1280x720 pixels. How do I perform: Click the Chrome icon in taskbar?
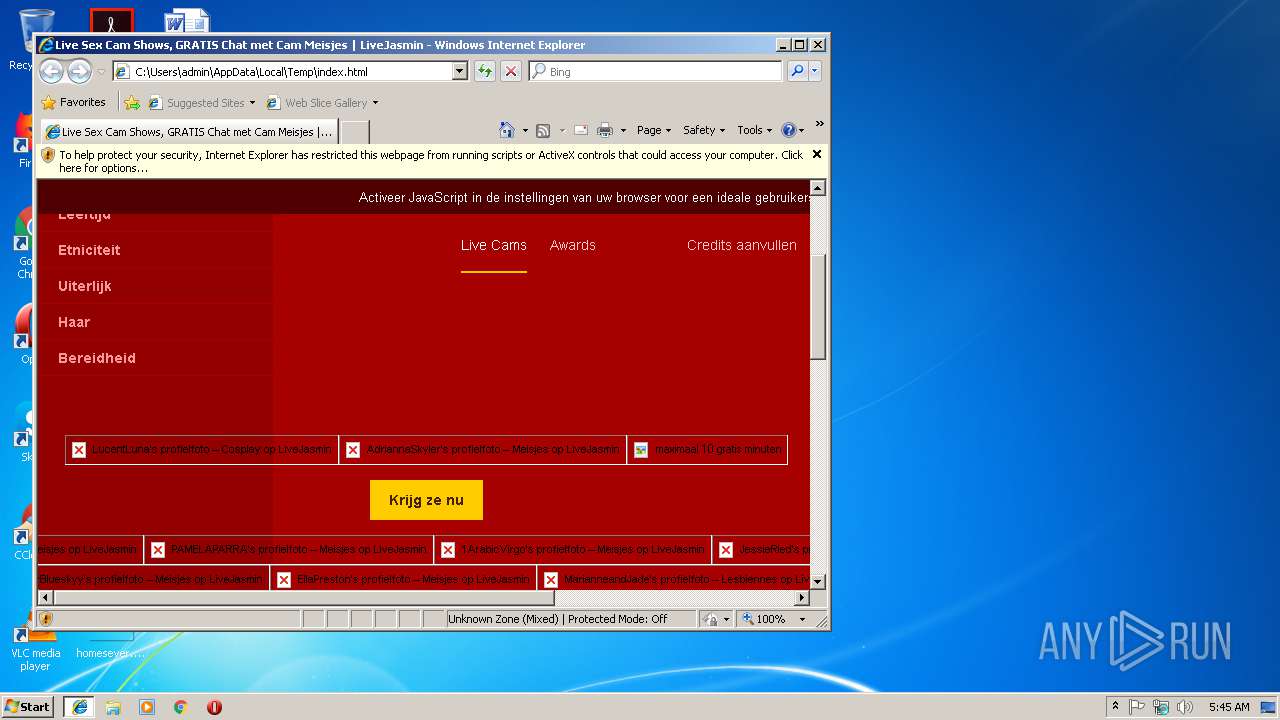pos(180,707)
